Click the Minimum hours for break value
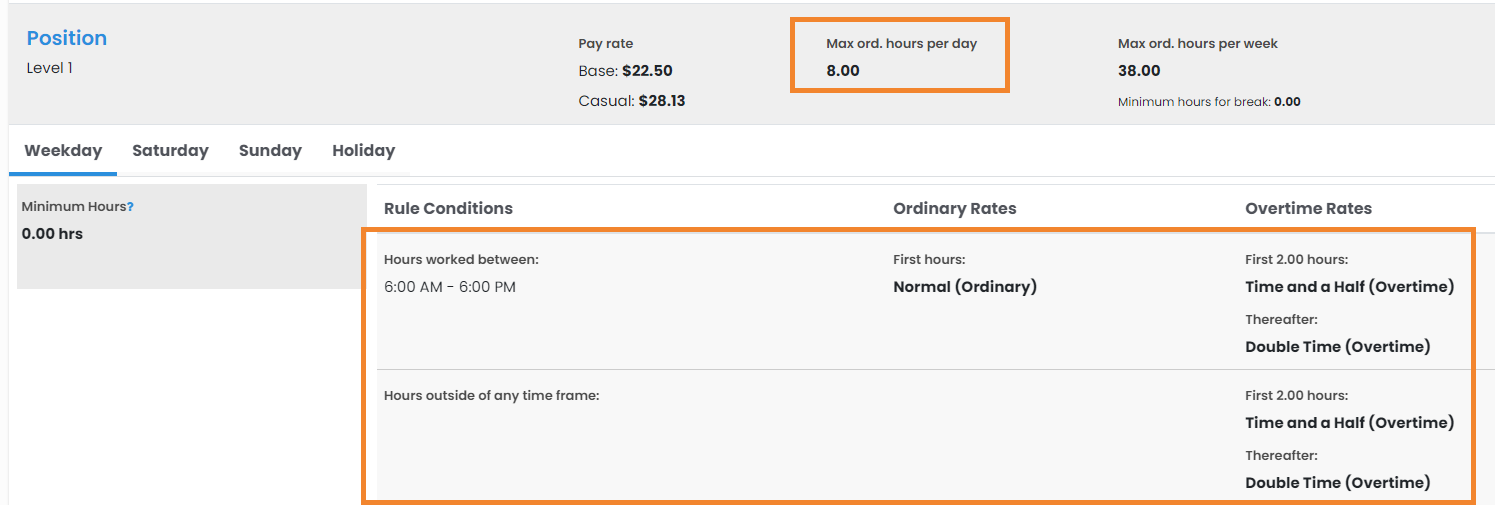 pos(1287,102)
